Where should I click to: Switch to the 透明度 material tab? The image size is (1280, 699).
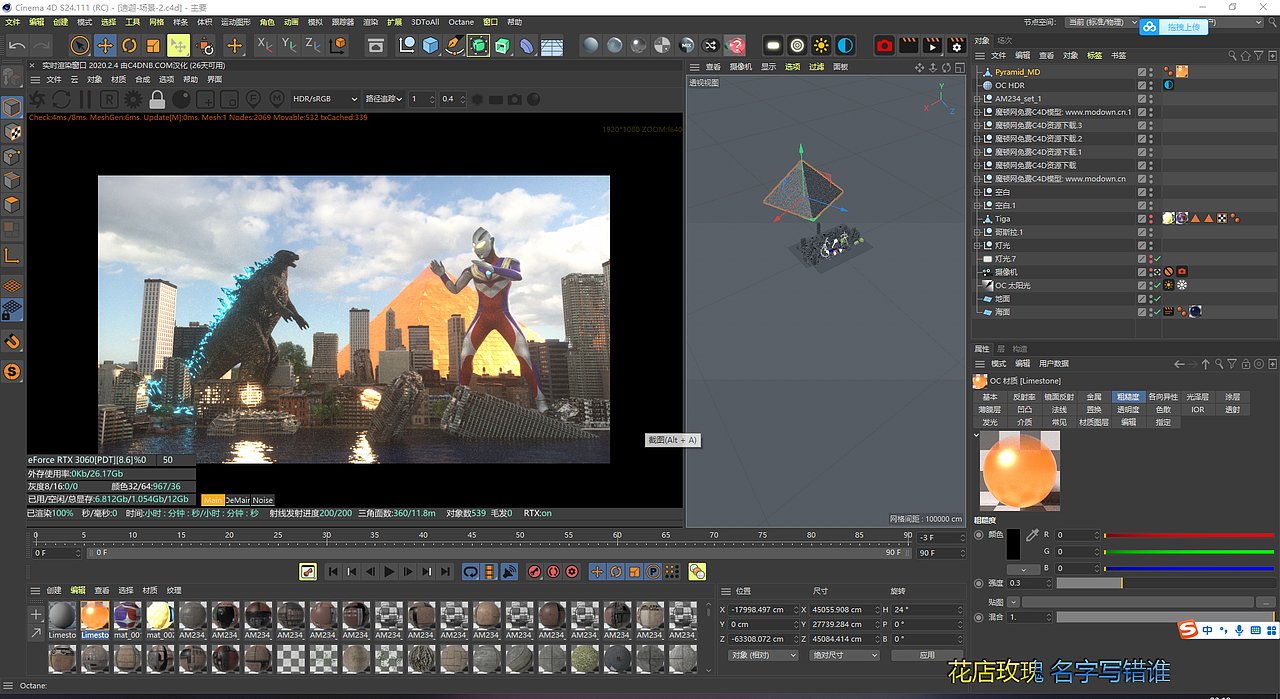(1128, 409)
